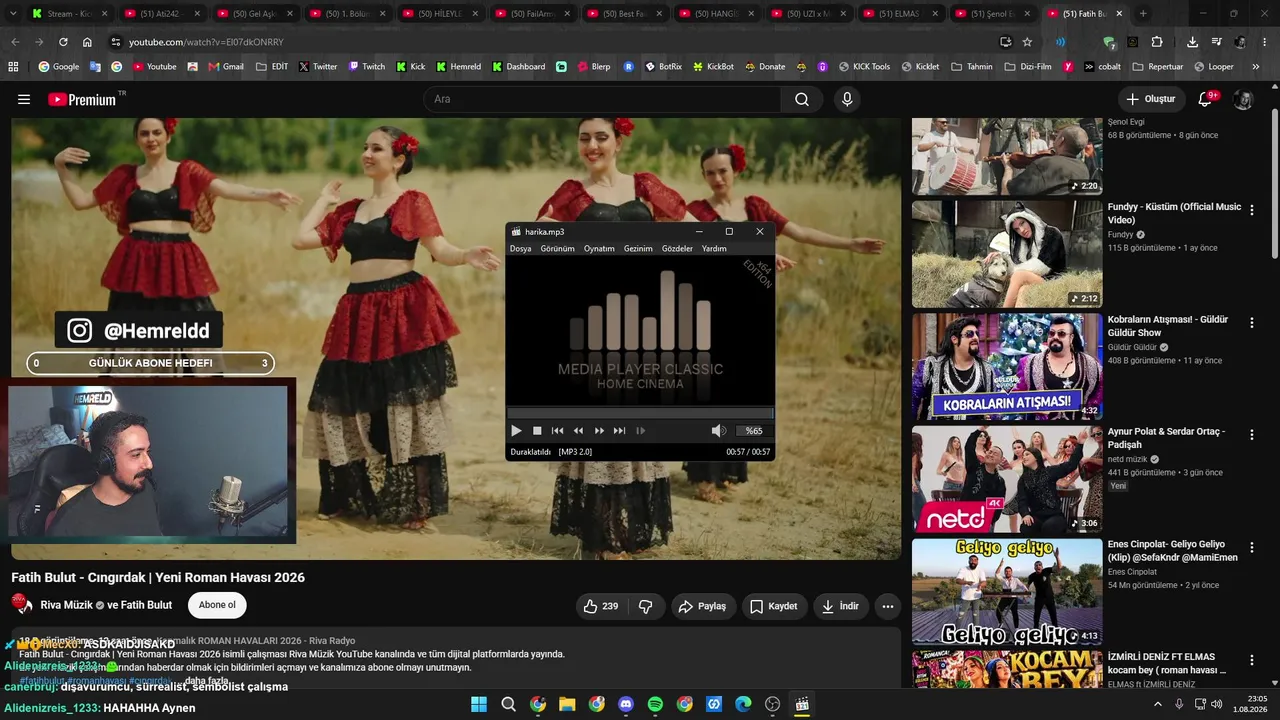
Task: Play harika.mp3 in Media Player Classic
Action: coord(516,431)
